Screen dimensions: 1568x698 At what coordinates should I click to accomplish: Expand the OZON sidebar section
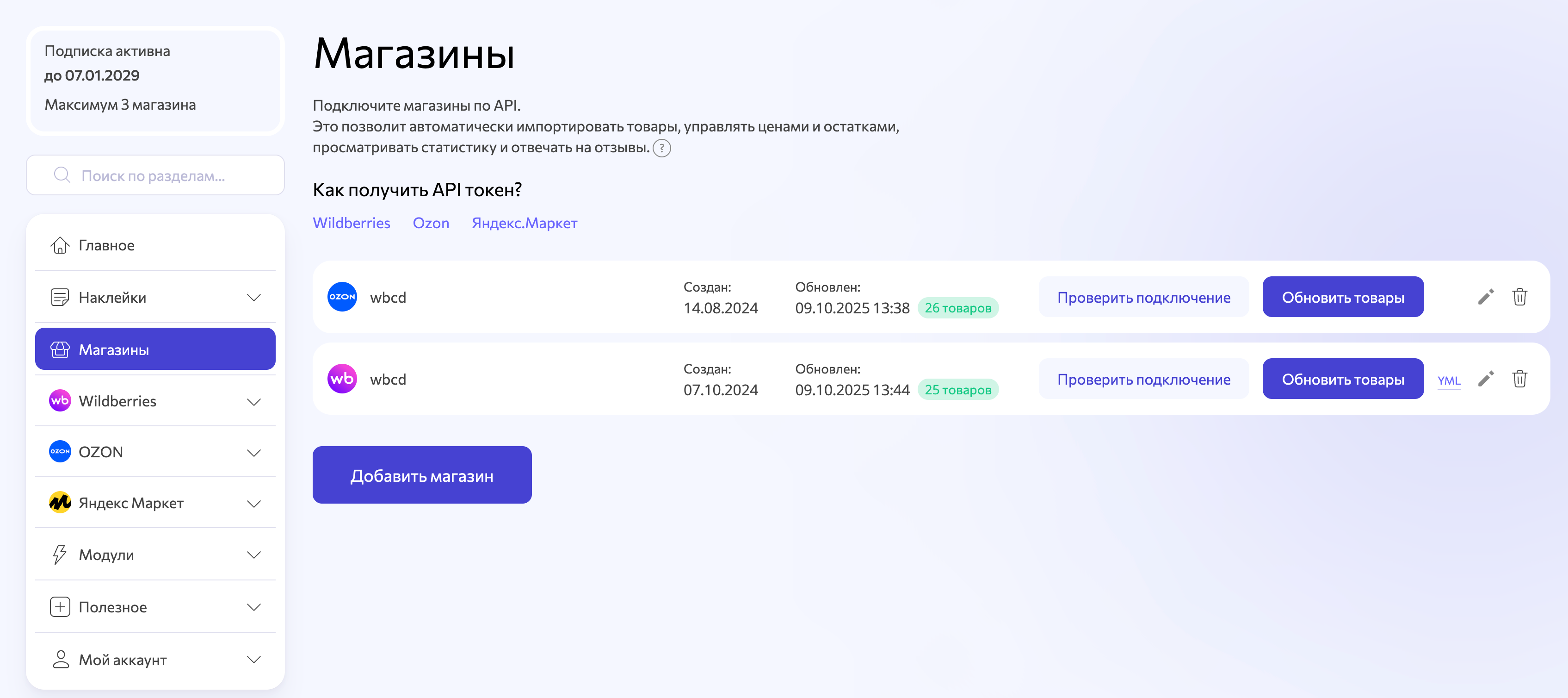point(254,452)
